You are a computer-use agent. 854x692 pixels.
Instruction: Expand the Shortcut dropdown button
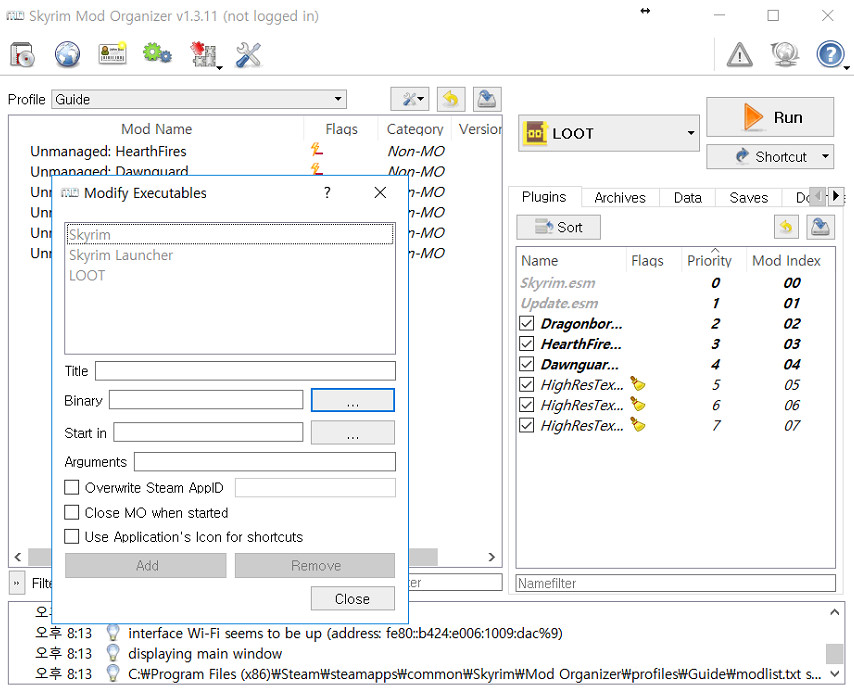click(826, 156)
